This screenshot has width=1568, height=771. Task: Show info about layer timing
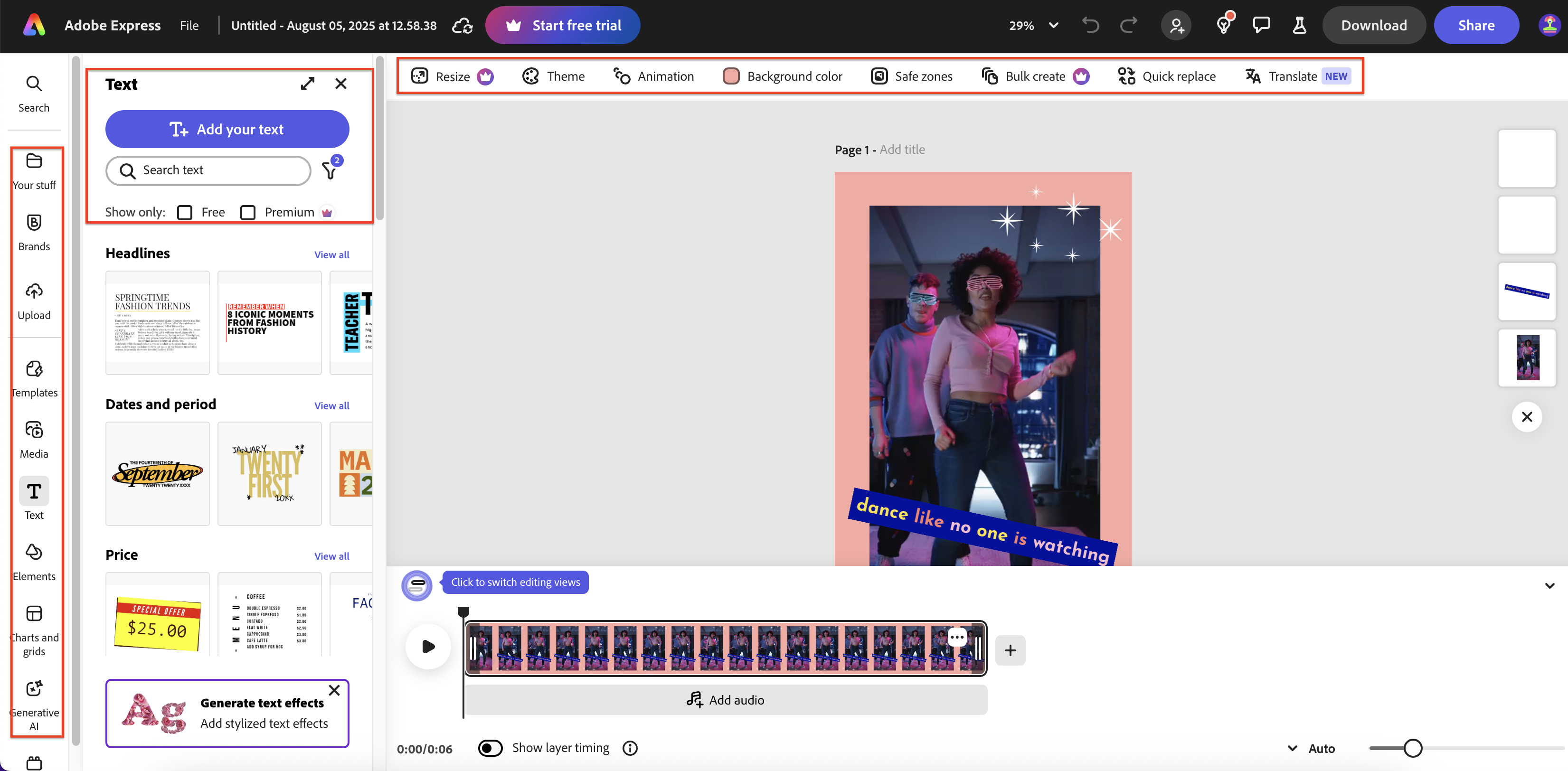point(630,748)
